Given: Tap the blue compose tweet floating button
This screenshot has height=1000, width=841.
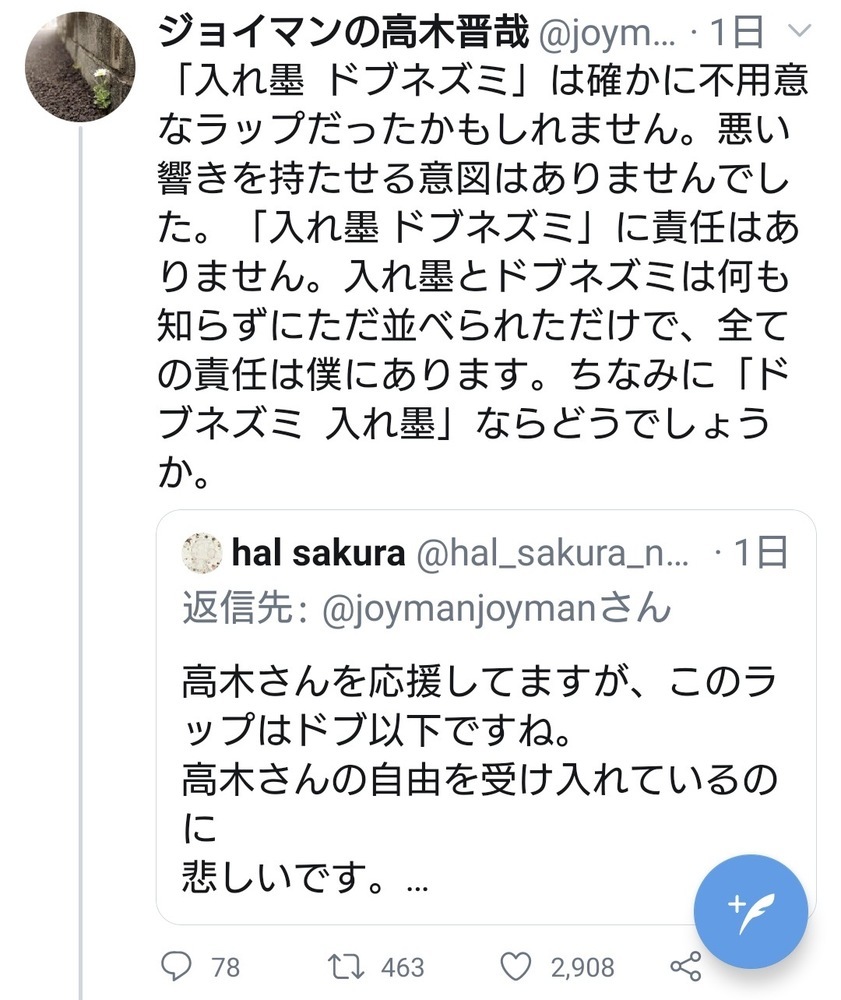Looking at the screenshot, I should [750, 909].
